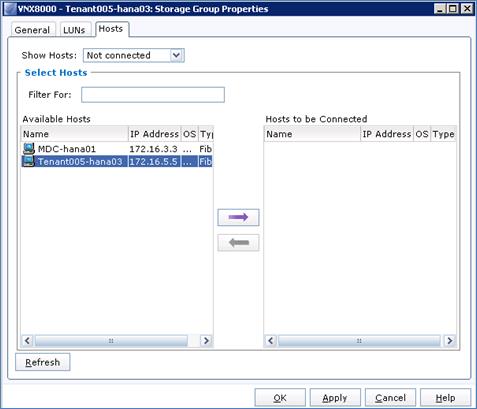Sort Hosts to be Connected by IP Address header

pyautogui.click(x=387, y=134)
